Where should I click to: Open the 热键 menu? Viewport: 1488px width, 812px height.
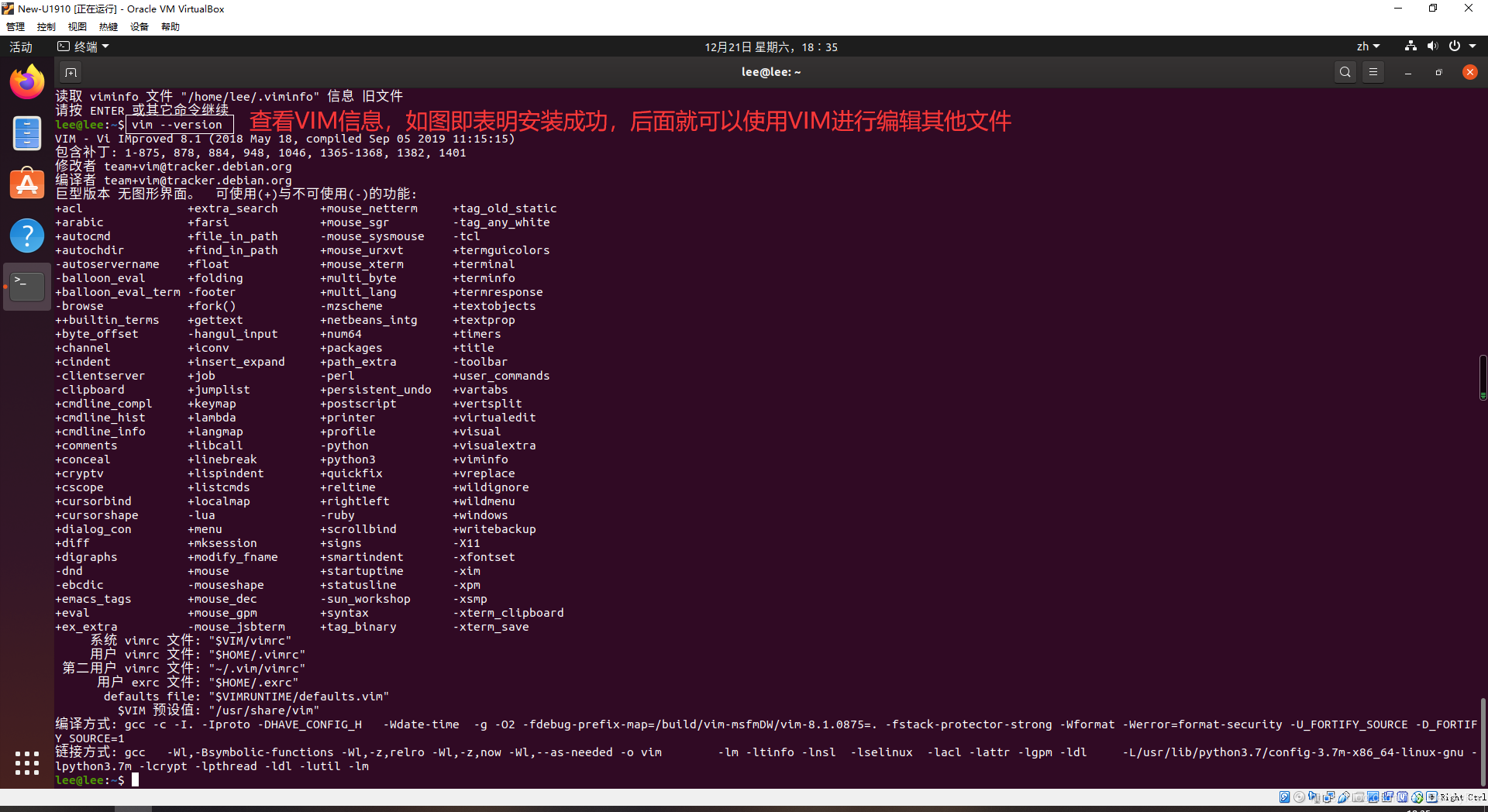tap(108, 27)
